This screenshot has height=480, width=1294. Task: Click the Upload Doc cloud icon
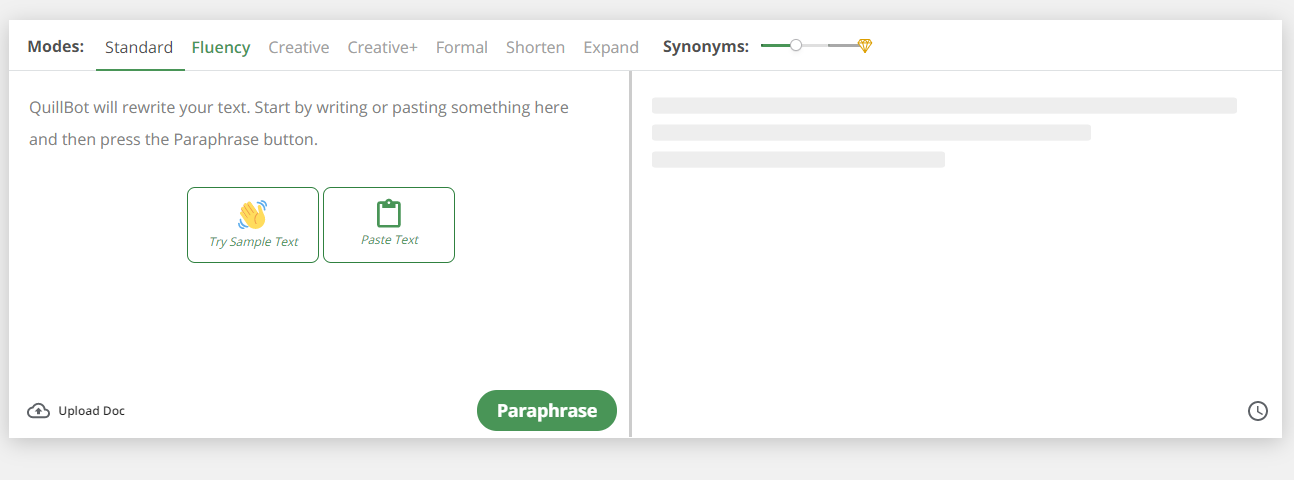click(39, 411)
